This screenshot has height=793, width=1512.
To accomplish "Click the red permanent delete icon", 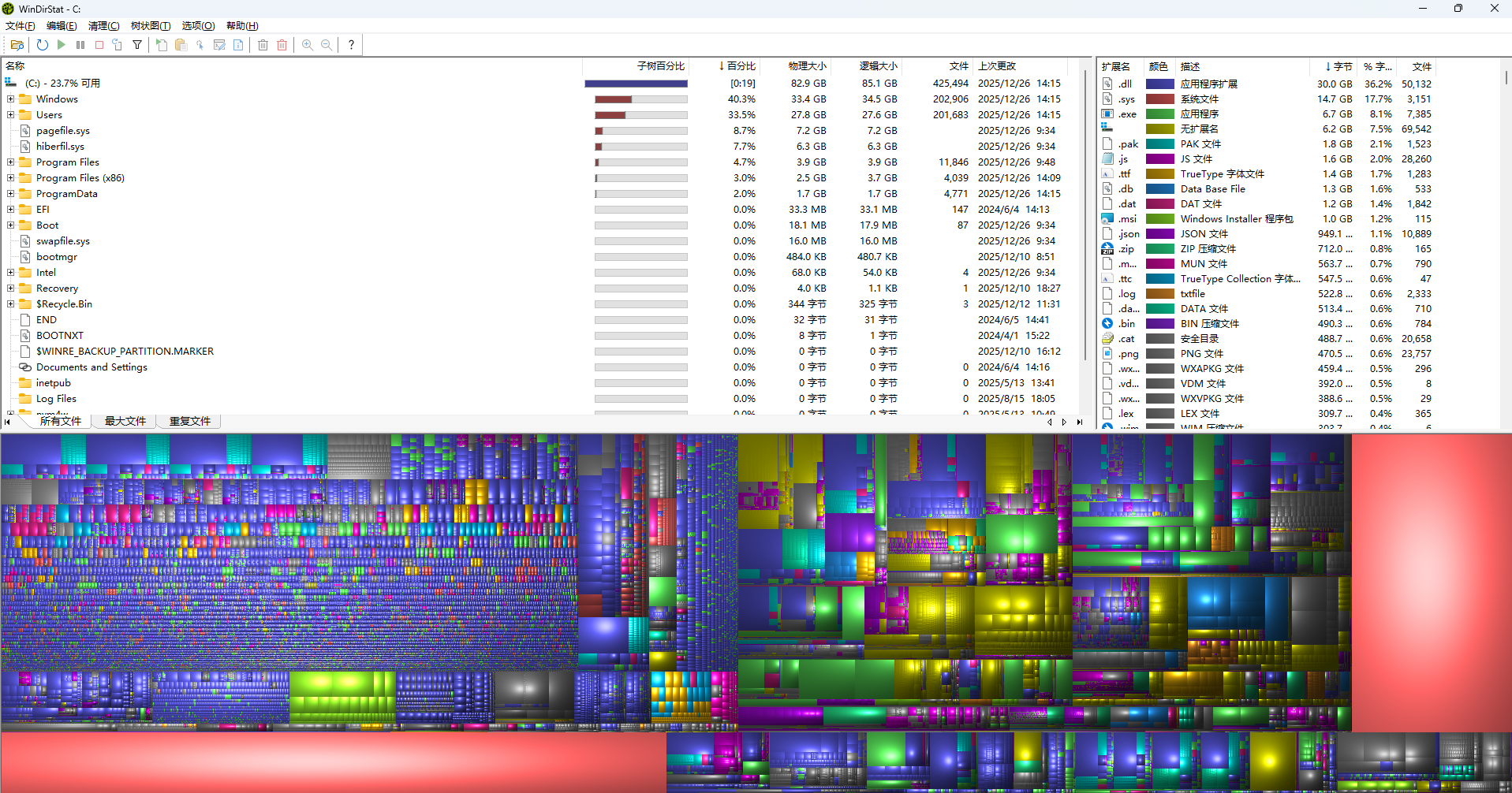I will [282, 45].
